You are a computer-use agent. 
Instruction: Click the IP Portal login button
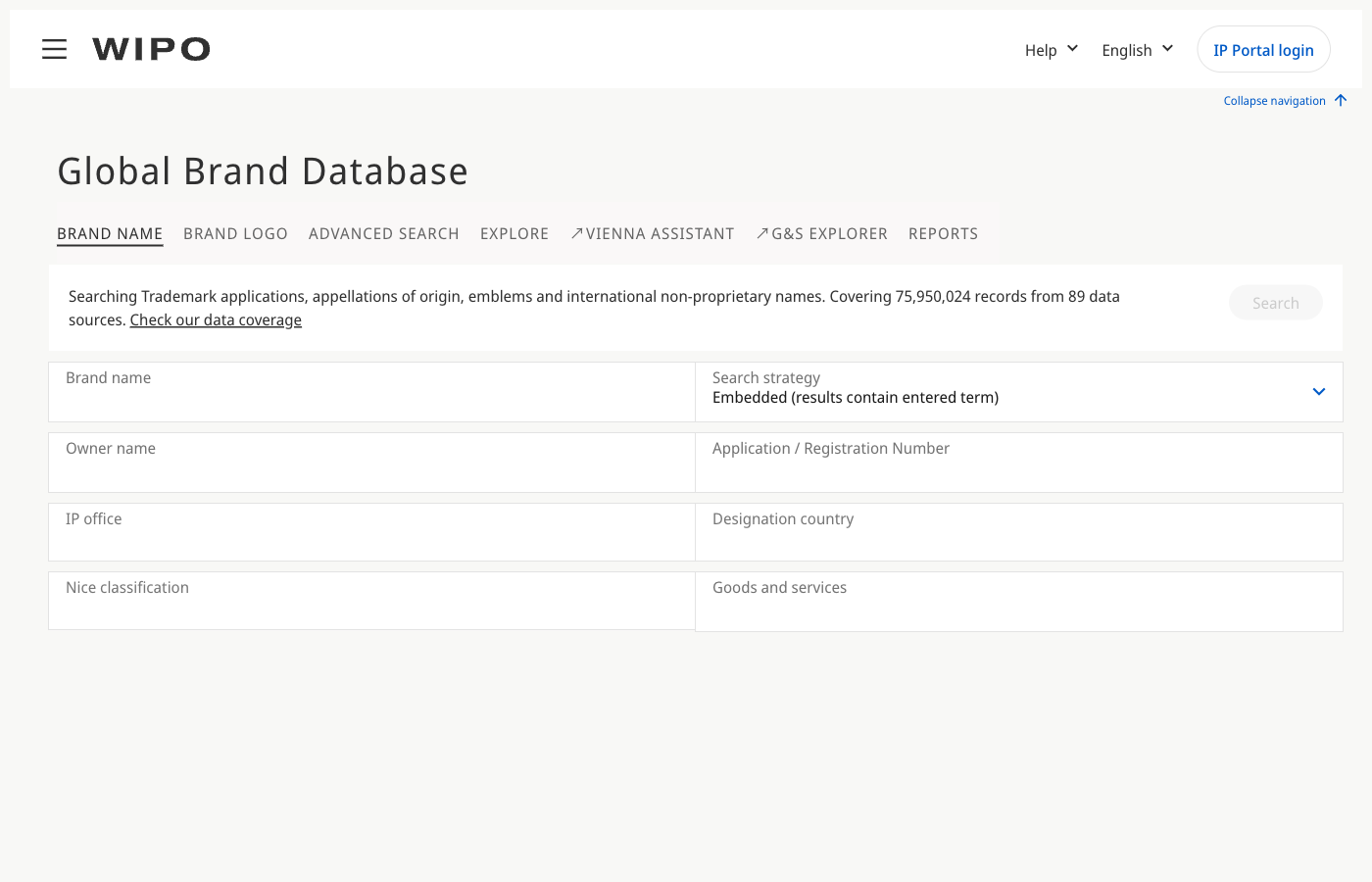pos(1263,49)
